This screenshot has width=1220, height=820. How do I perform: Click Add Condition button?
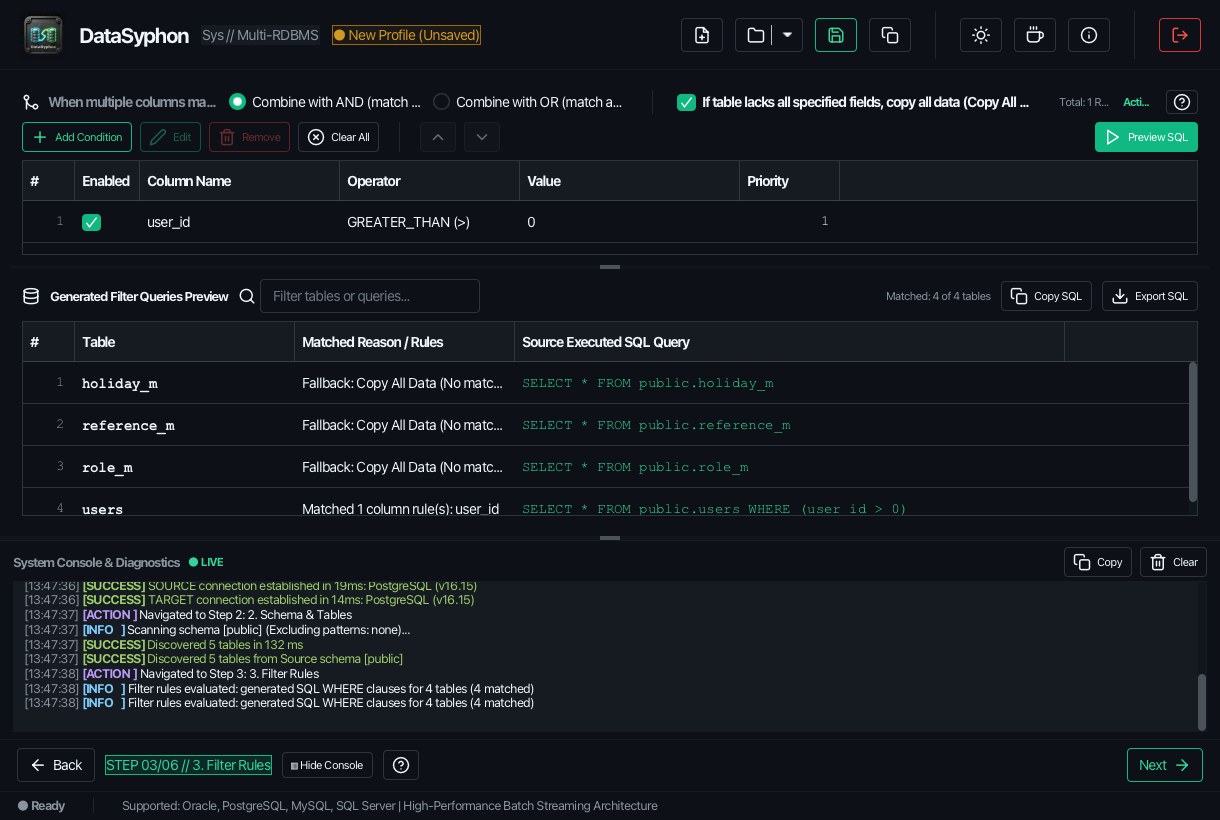click(77, 137)
